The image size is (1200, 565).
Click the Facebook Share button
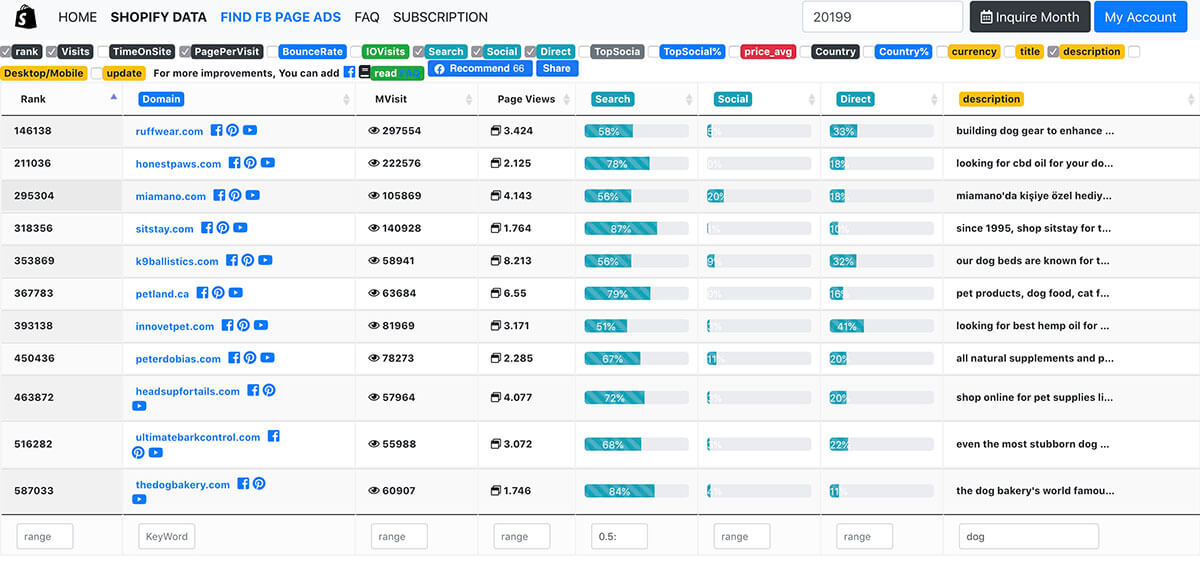coord(557,68)
